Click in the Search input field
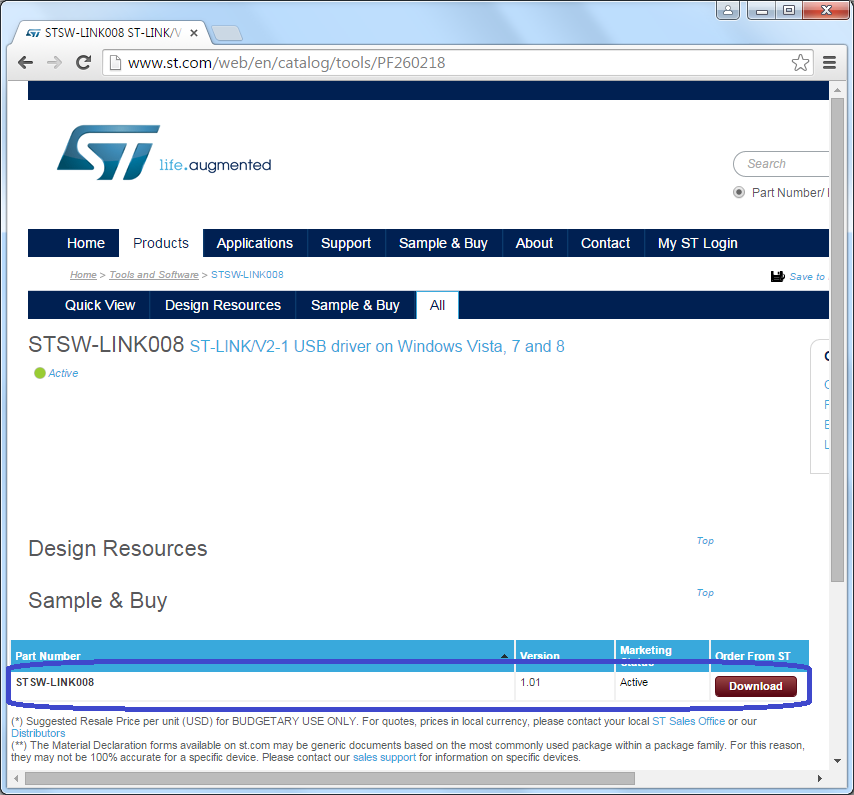This screenshot has height=795, width=854. (x=782, y=164)
